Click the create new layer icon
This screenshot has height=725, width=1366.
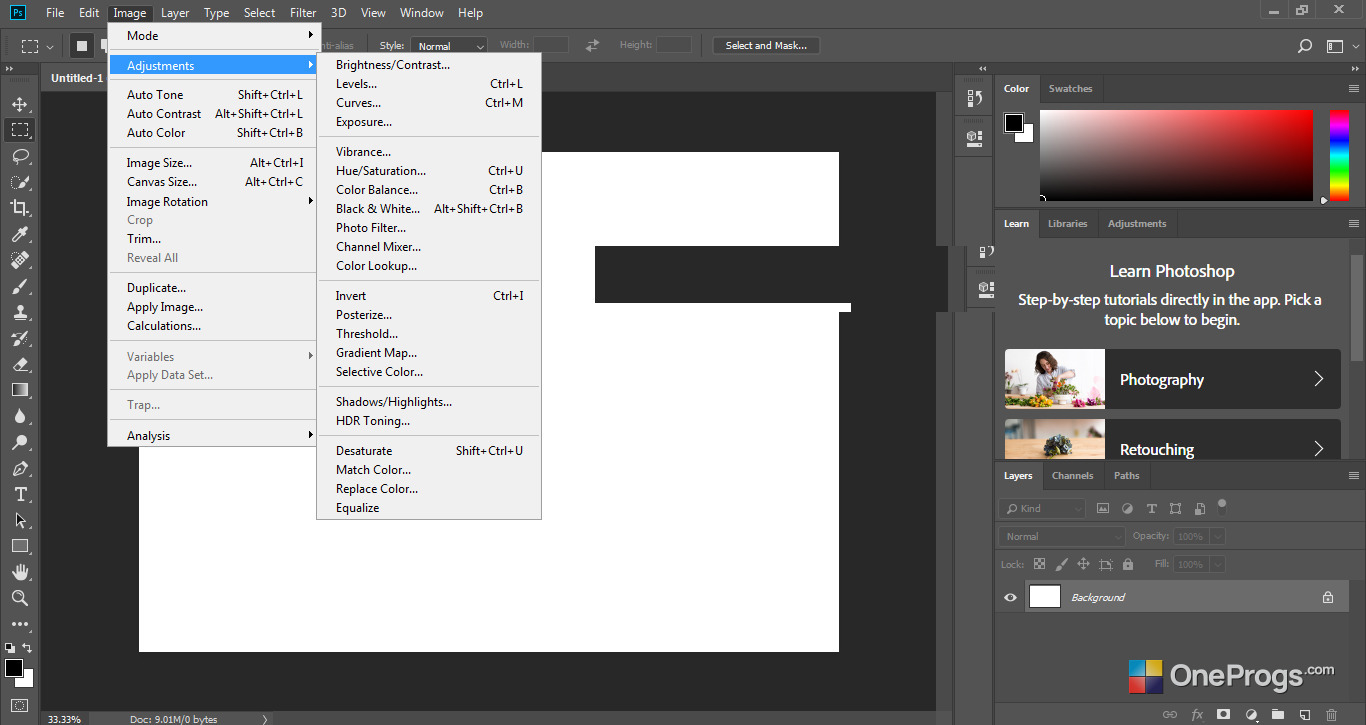pyautogui.click(x=1305, y=715)
